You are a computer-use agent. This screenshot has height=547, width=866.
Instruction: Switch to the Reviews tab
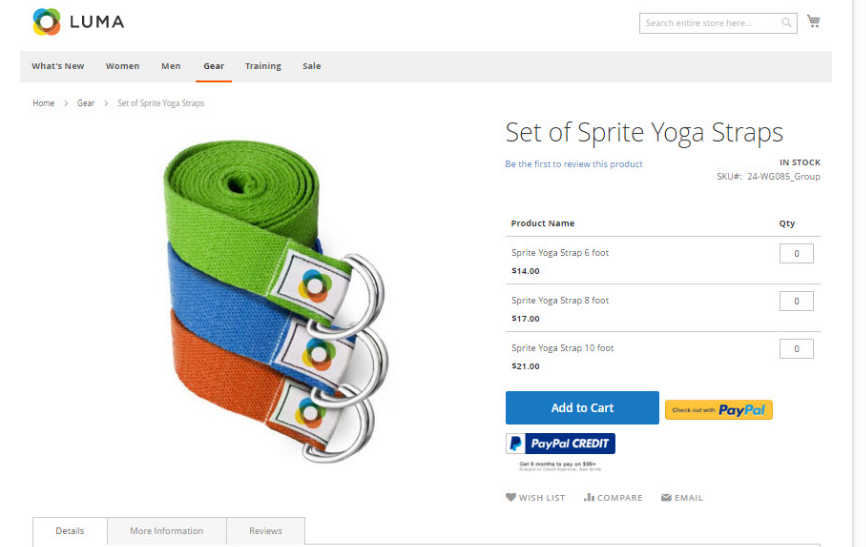coord(266,531)
